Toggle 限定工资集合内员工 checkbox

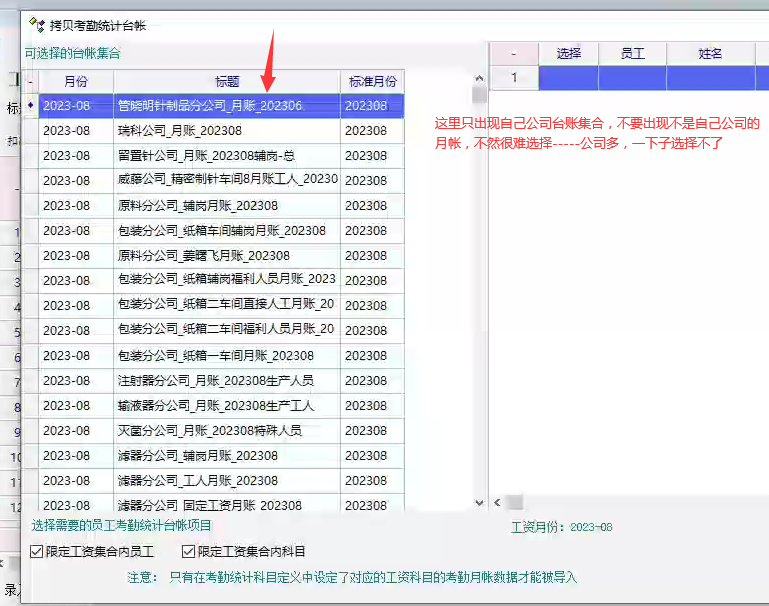click(37, 551)
